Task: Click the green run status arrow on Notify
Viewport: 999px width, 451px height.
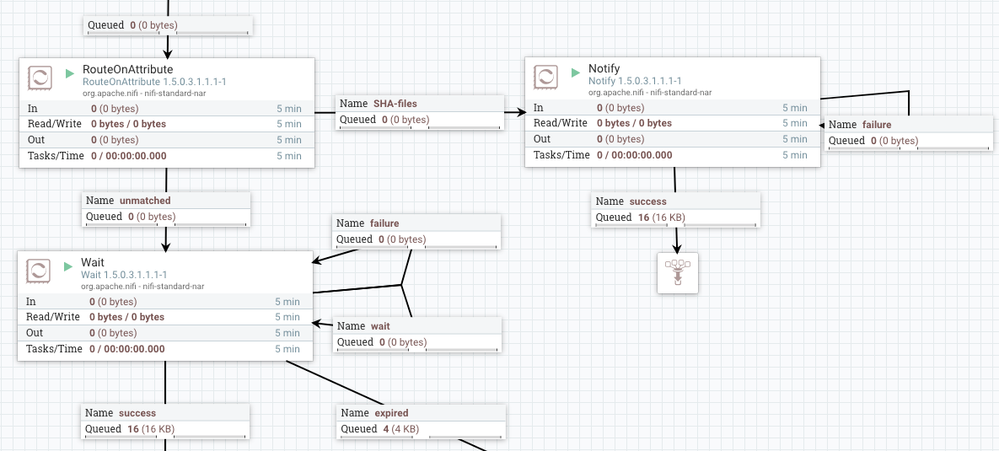Action: pyautogui.click(x=576, y=73)
